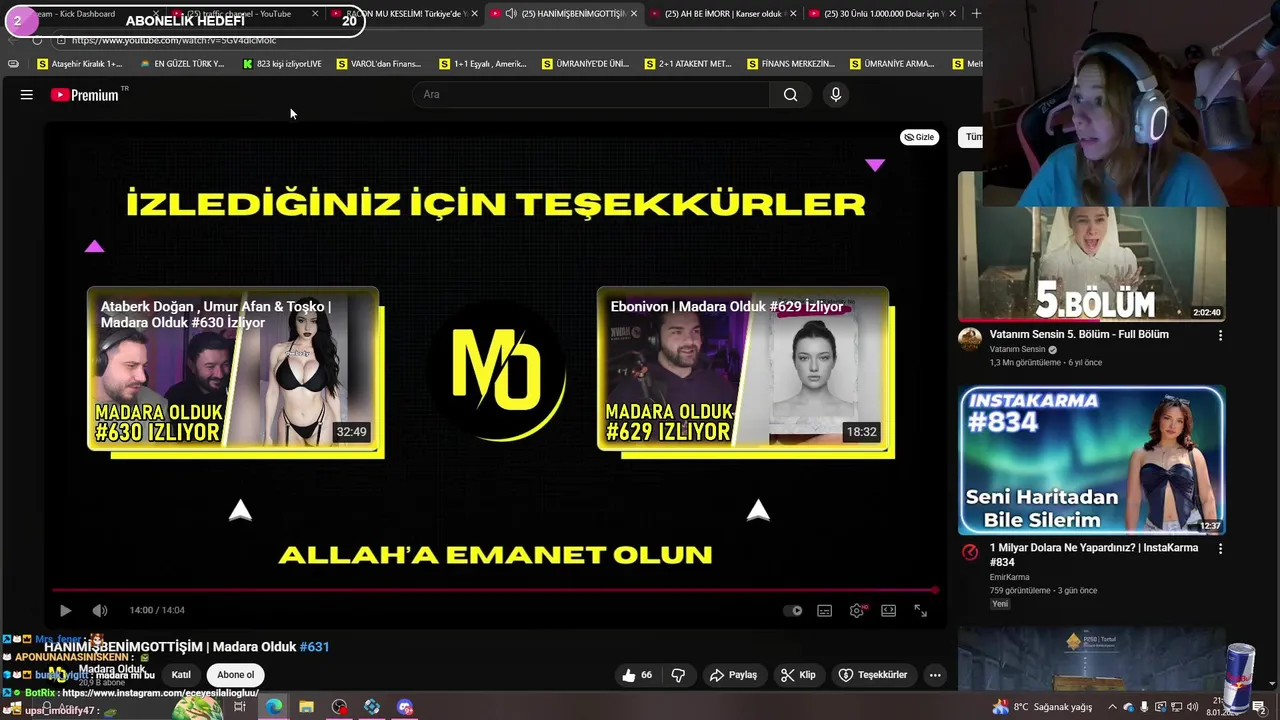Open the Task View taskbar icon
The height and width of the screenshot is (720, 1280).
pos(240,707)
